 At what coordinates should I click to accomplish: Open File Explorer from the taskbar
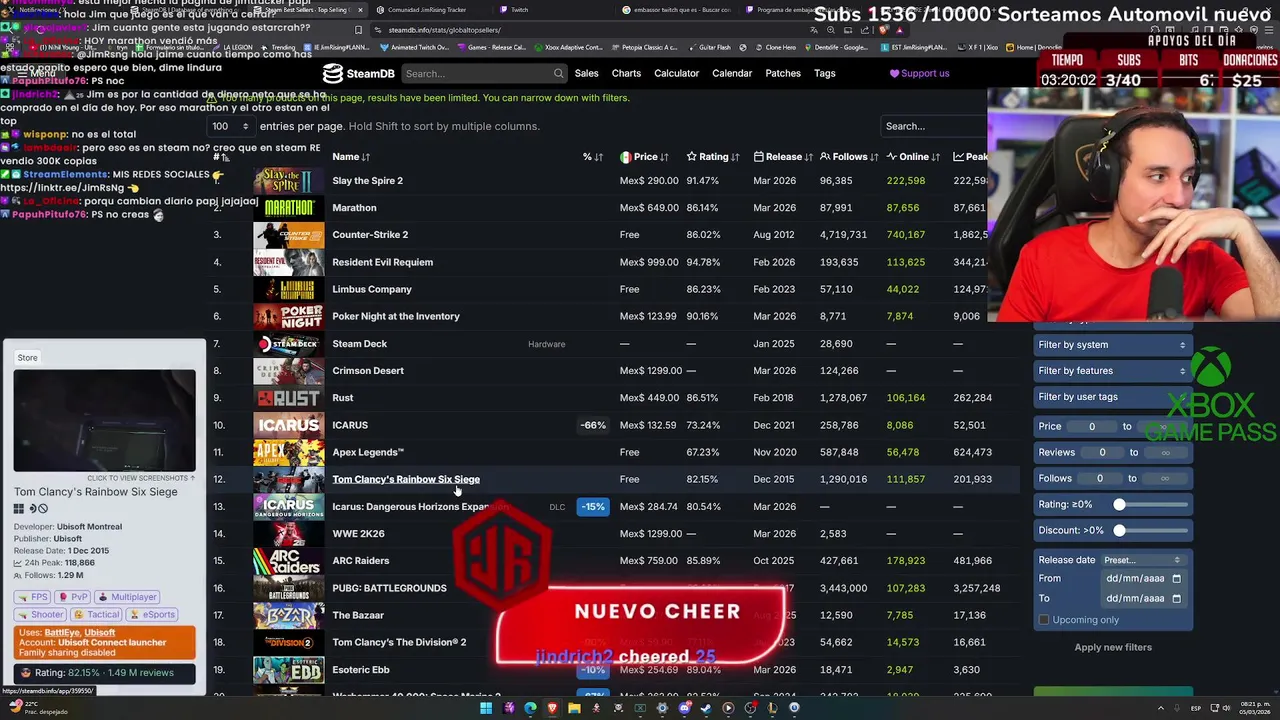click(x=574, y=708)
